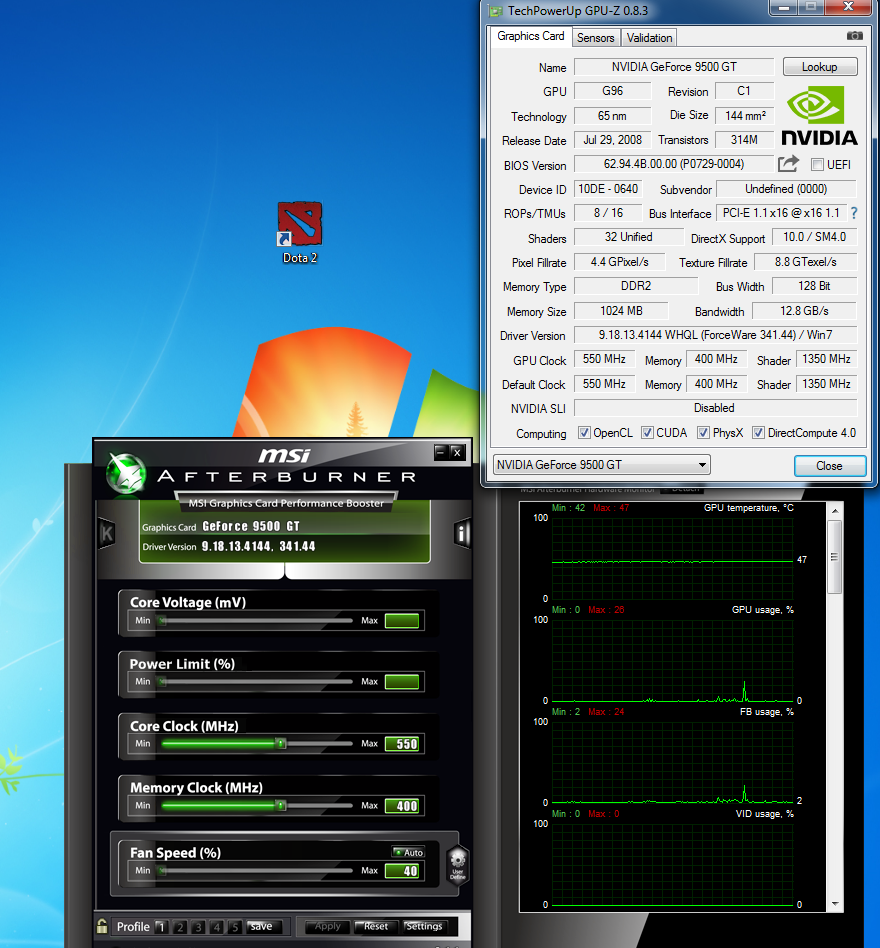
Task: Open the fan User Define gear
Action: 458,866
